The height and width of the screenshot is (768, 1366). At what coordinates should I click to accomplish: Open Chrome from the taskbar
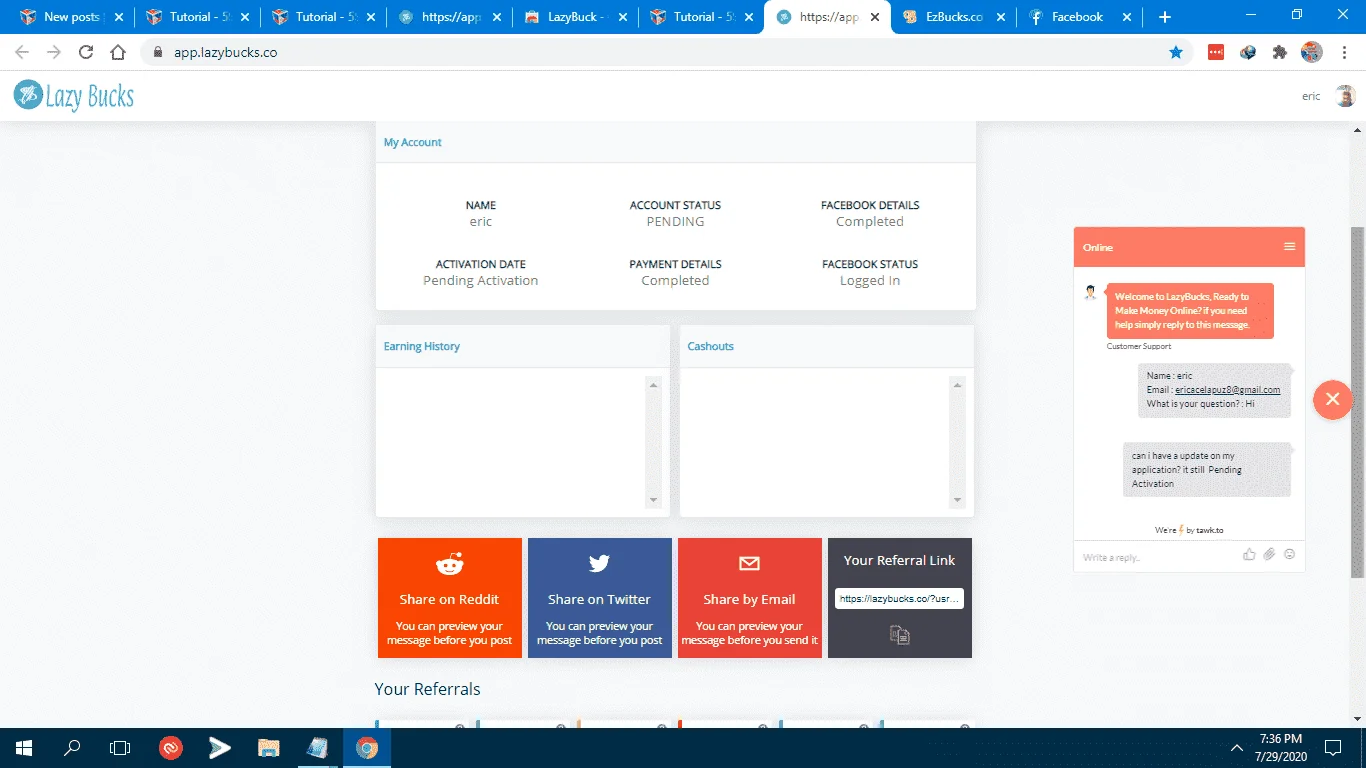(x=367, y=747)
